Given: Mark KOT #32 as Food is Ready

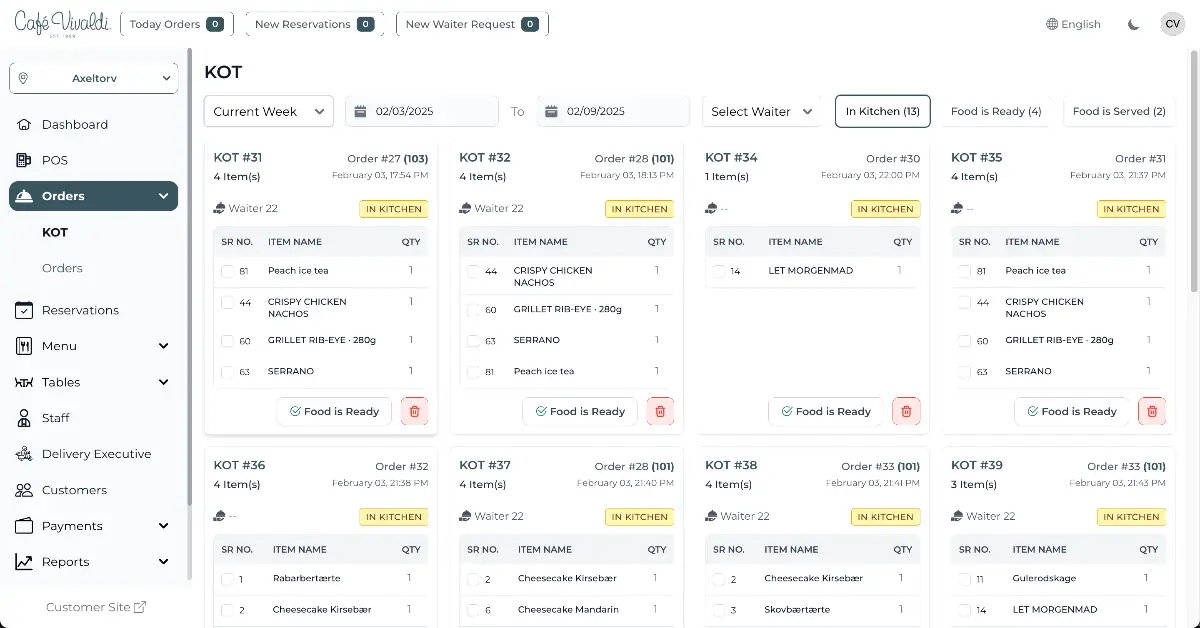Looking at the screenshot, I should coord(580,411).
